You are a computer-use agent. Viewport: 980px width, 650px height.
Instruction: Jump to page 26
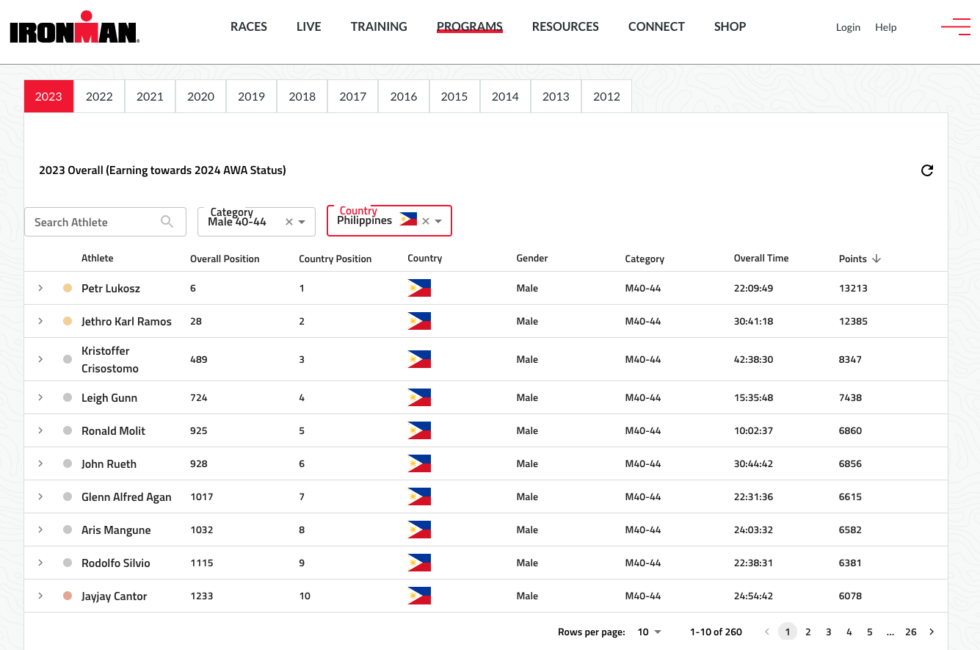click(x=911, y=632)
